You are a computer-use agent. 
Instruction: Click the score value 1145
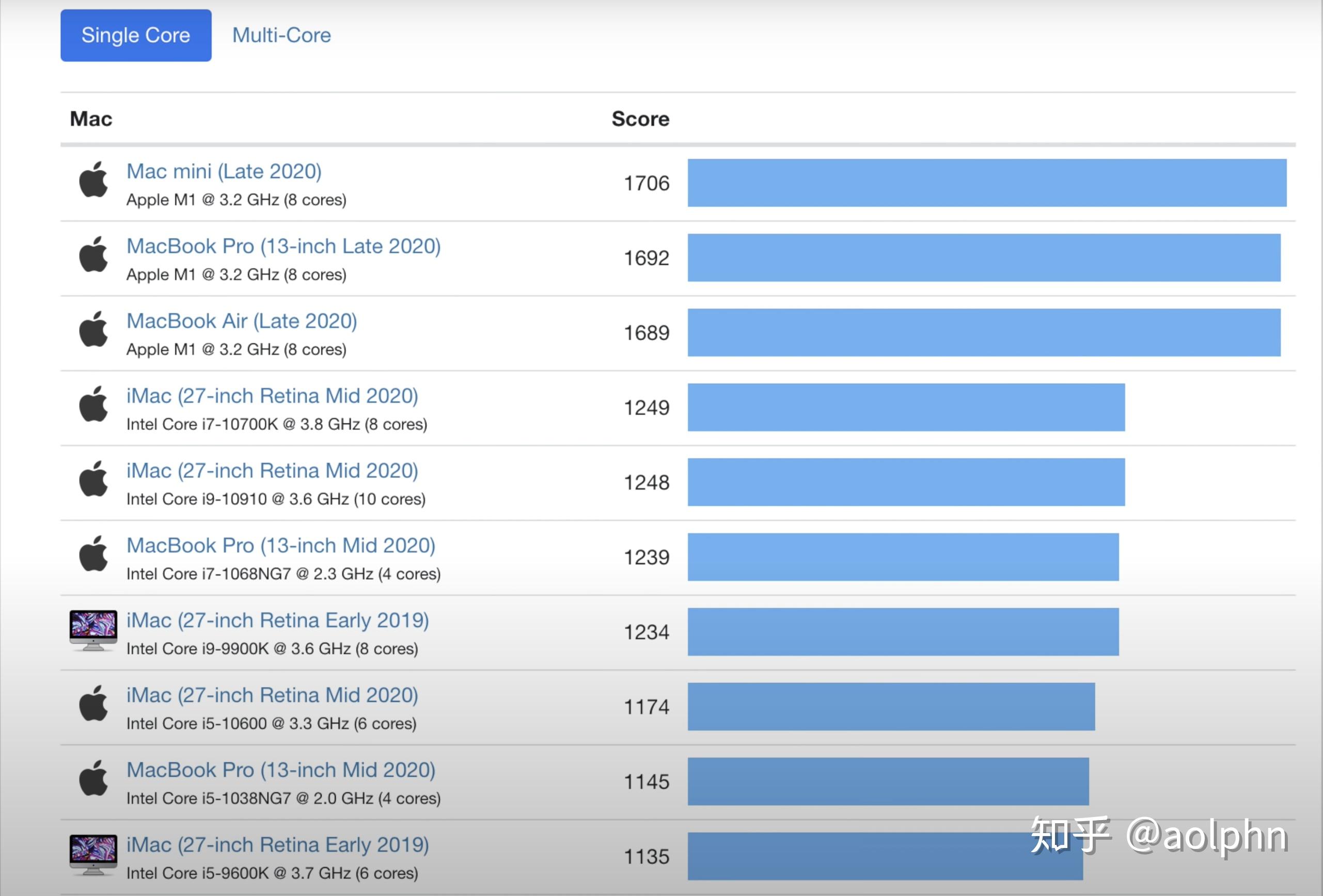click(x=647, y=781)
